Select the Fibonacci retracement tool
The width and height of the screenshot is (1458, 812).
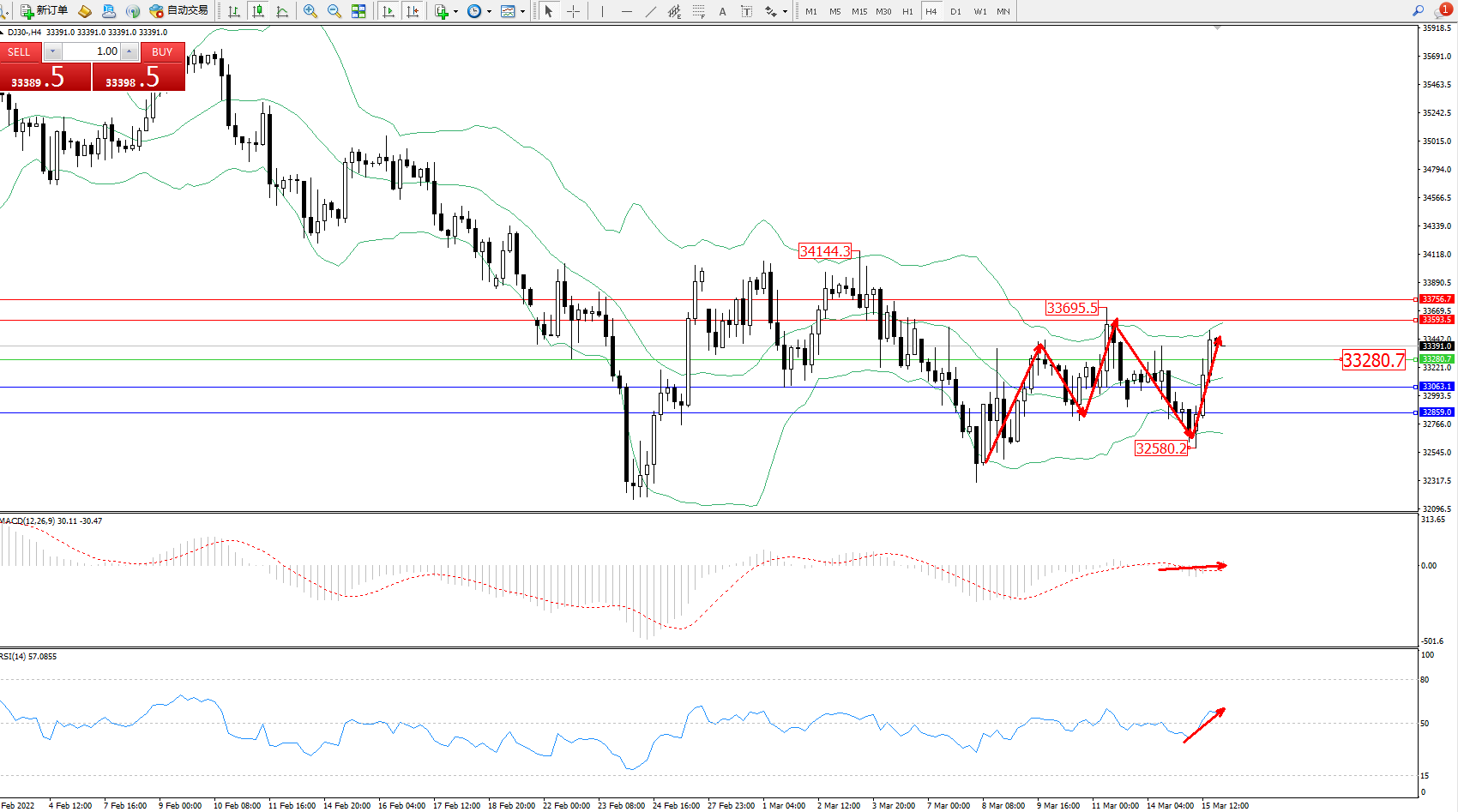698,11
